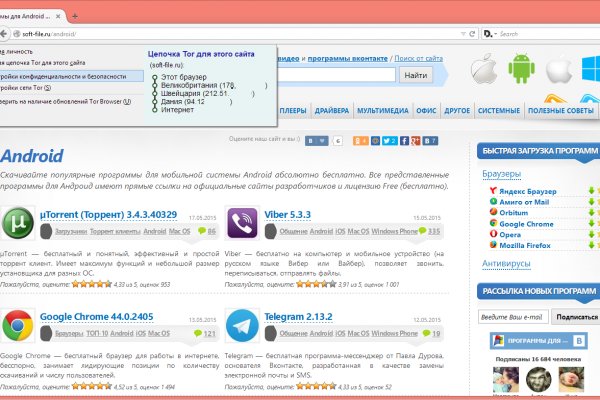
Task: Click the browser back arrow button
Action: tap(3, 34)
